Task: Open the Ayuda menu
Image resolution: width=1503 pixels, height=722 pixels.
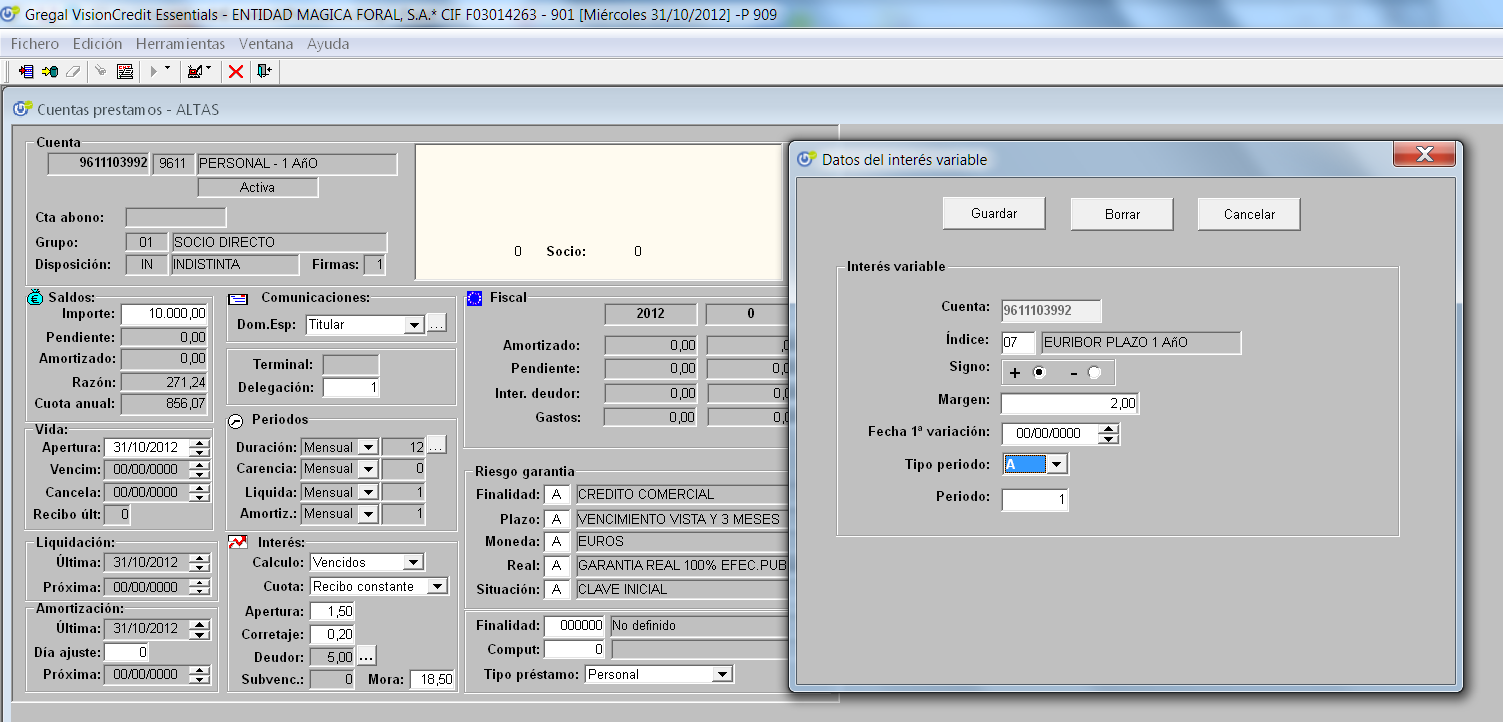Action: 328,44
